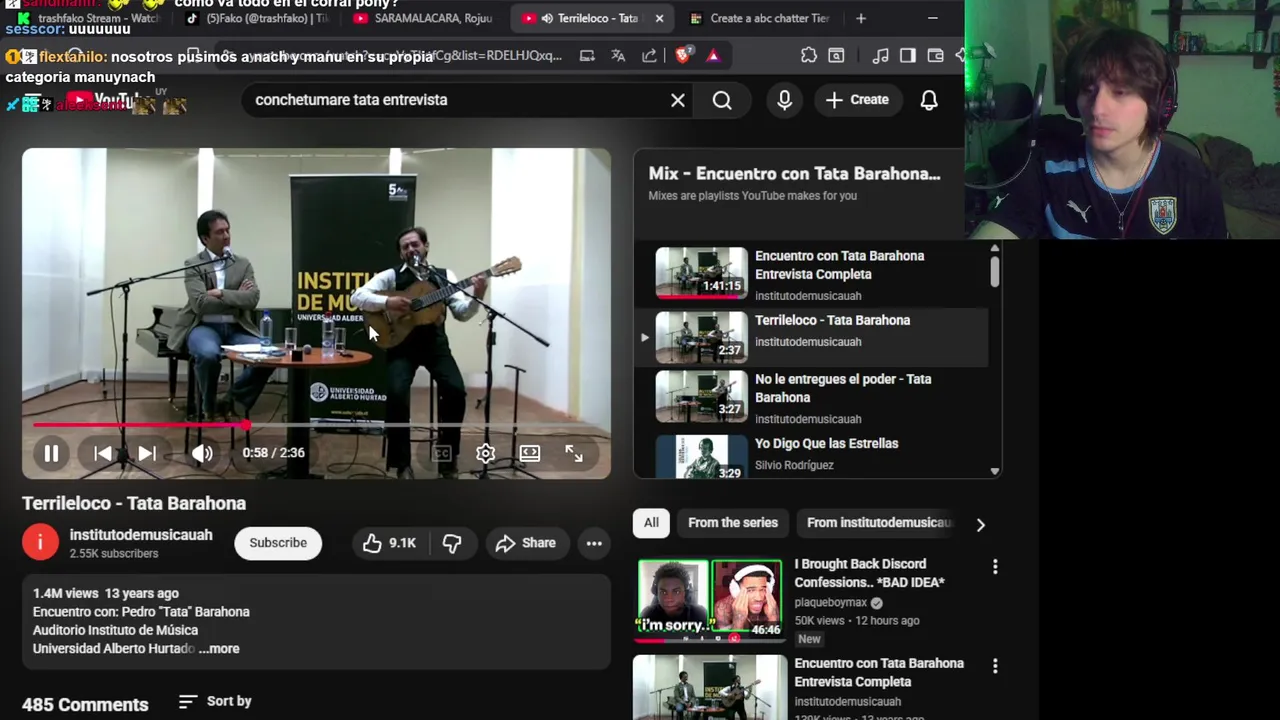The height and width of the screenshot is (720, 1280).
Task: Skip to next video in player
Action: coord(147,453)
